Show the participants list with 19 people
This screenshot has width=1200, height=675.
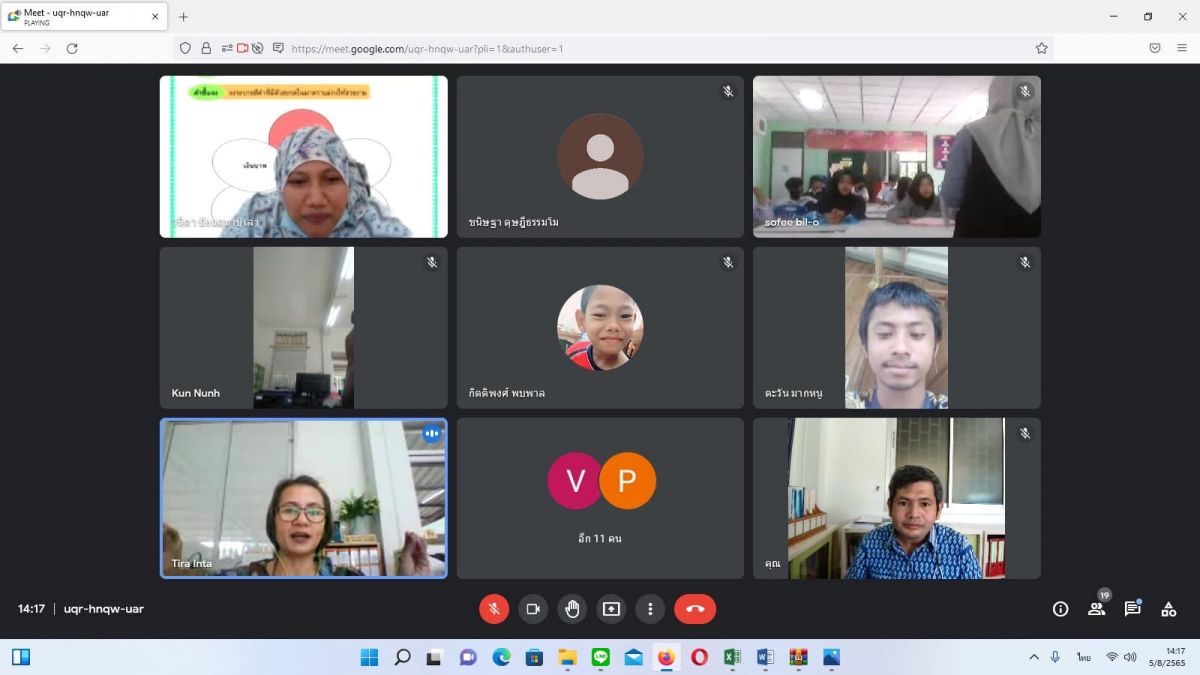point(1097,609)
